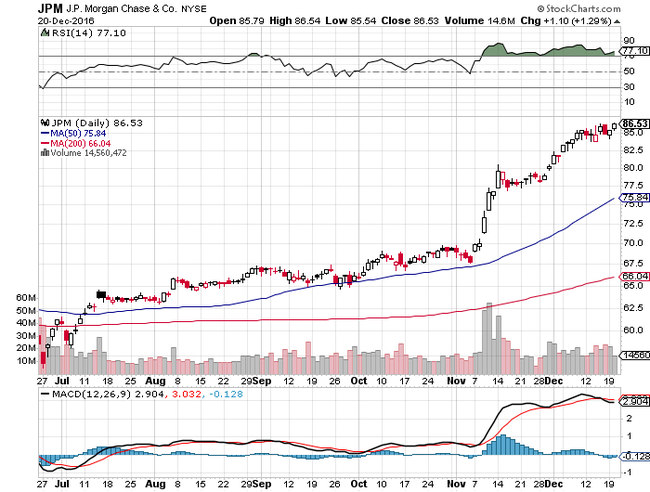Click the JPM (Daily) 86.53 legend

(x=97, y=123)
